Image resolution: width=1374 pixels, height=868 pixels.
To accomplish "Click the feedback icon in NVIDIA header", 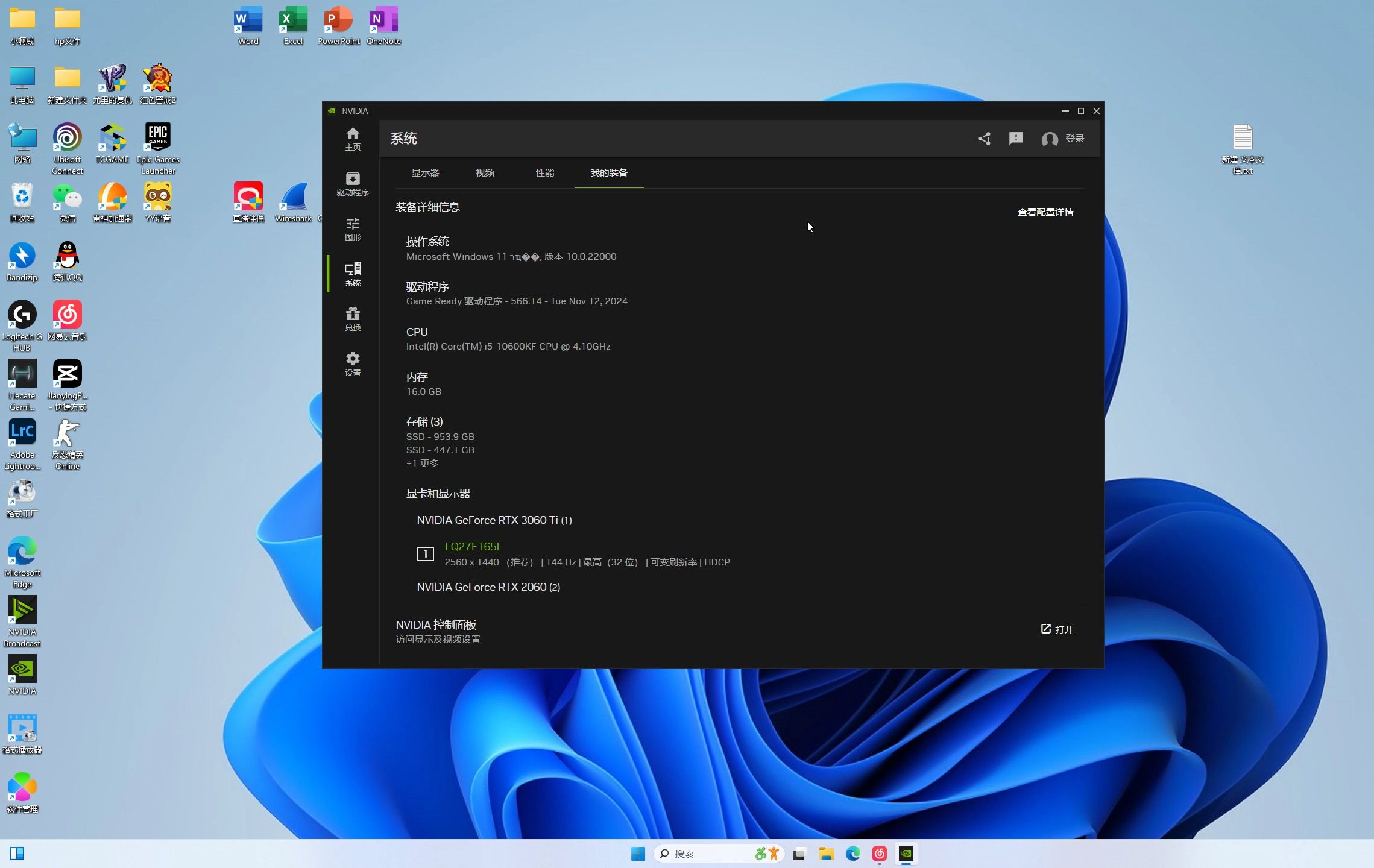I will coord(1016,139).
